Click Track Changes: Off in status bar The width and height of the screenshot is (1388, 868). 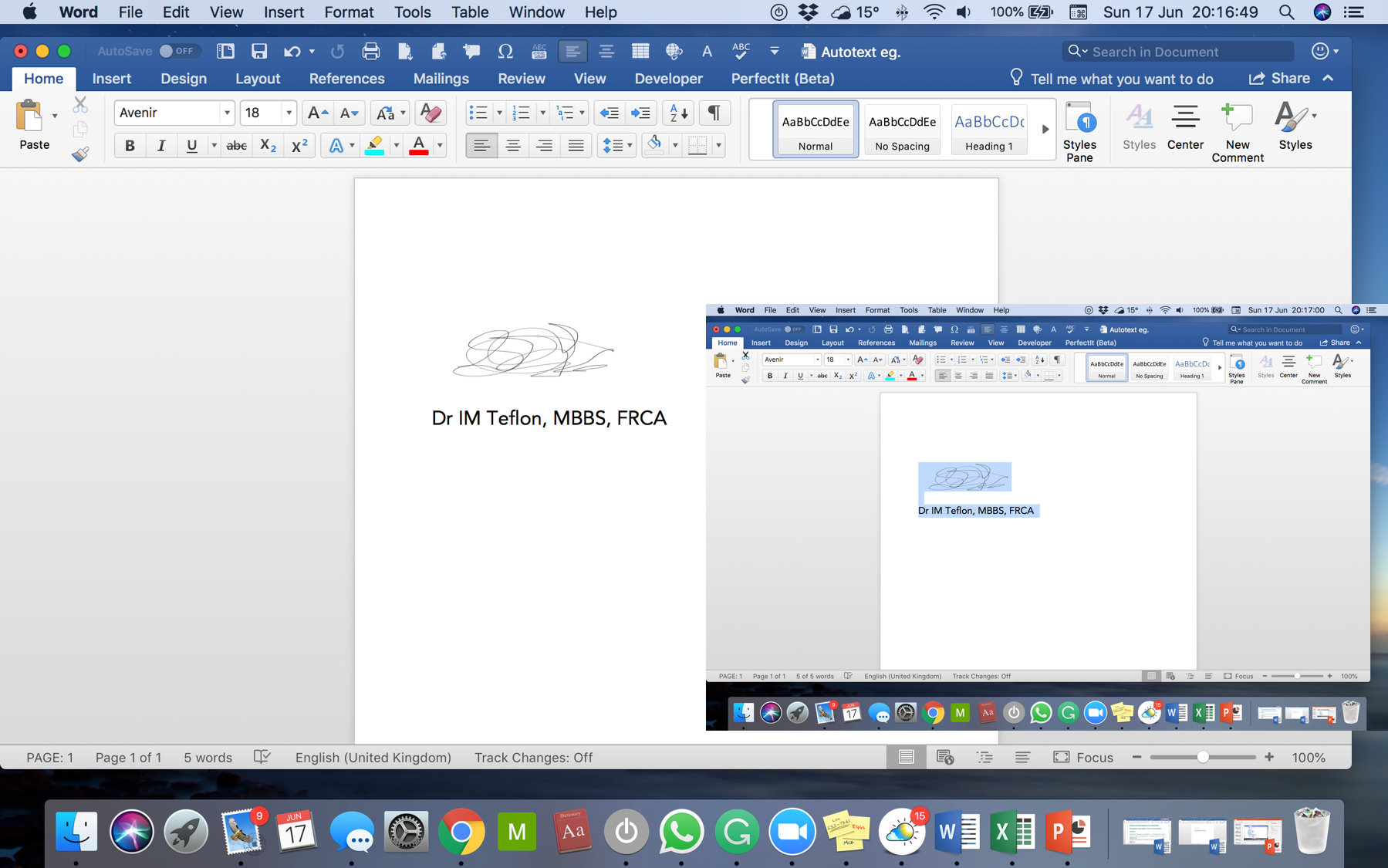coord(533,758)
